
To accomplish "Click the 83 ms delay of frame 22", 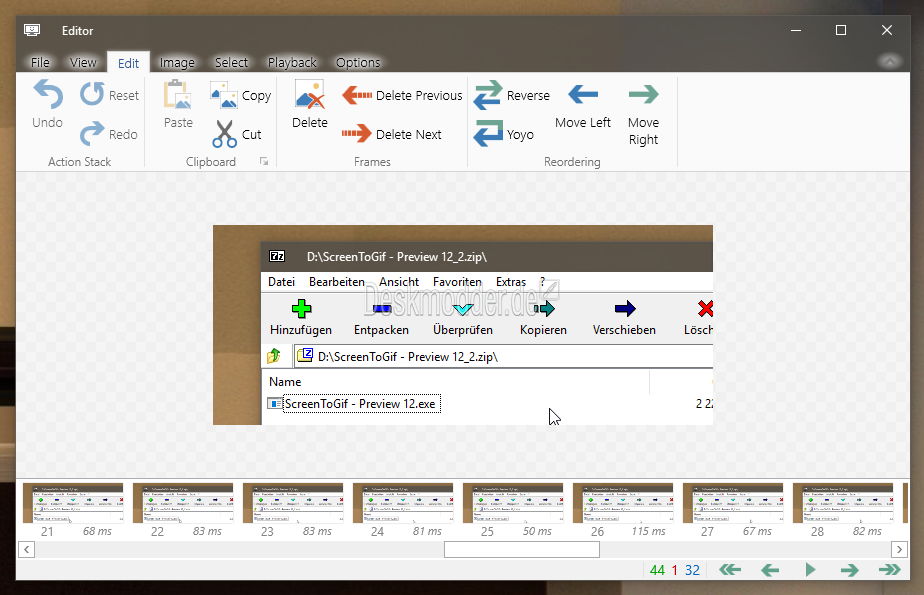I will coord(207,531).
